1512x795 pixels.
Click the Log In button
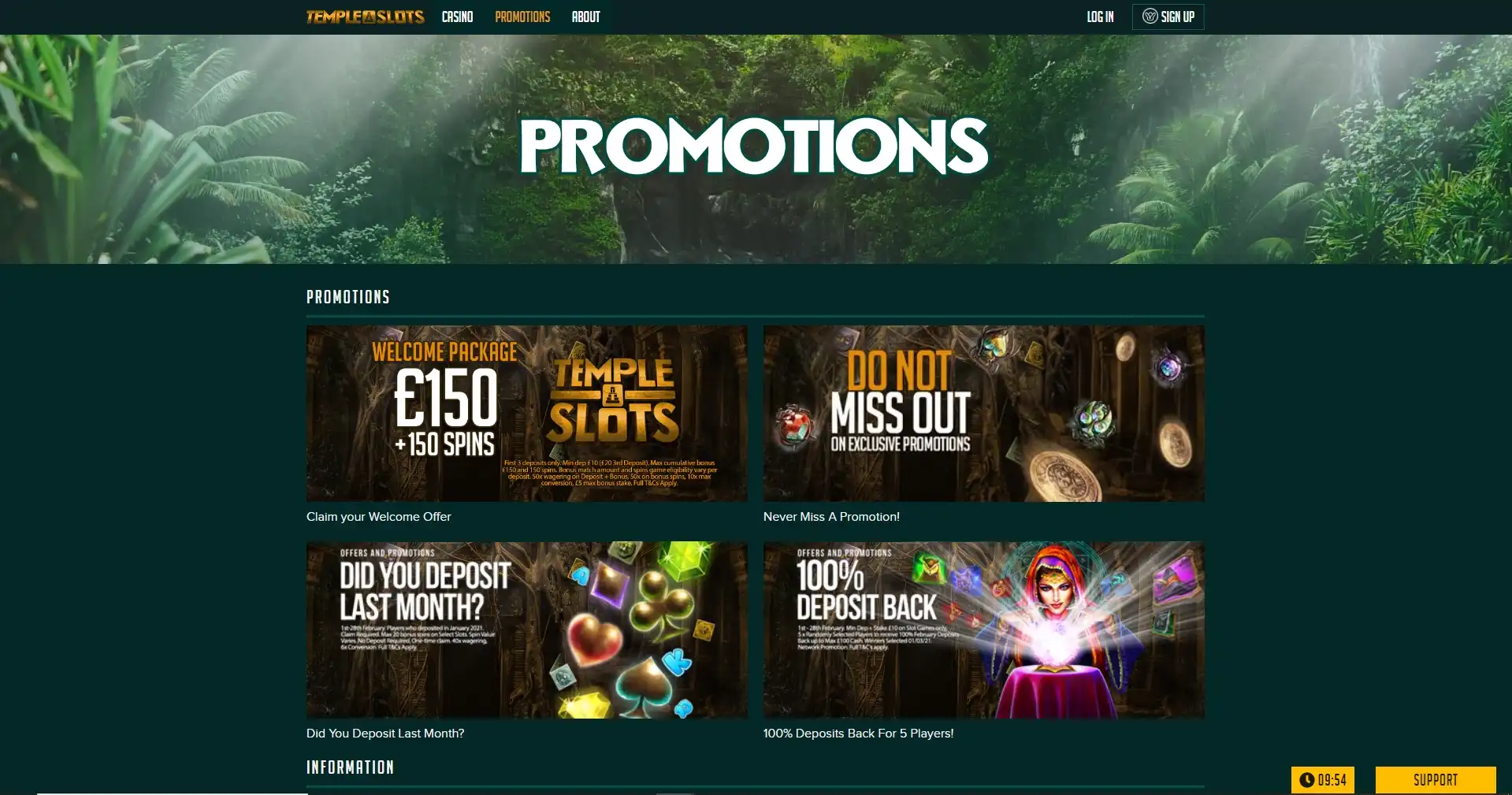(x=1100, y=17)
